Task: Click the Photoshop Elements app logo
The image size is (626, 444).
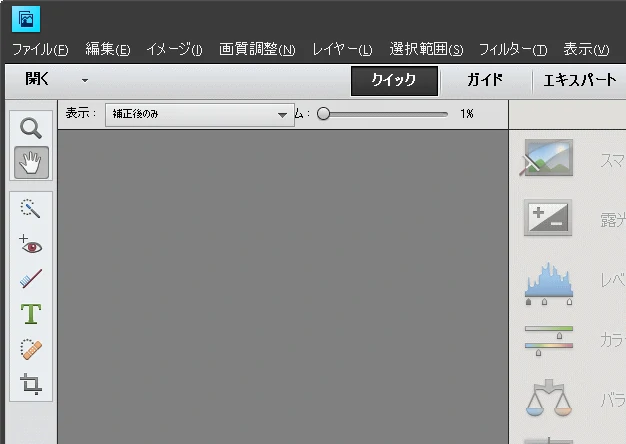Action: click(26, 19)
